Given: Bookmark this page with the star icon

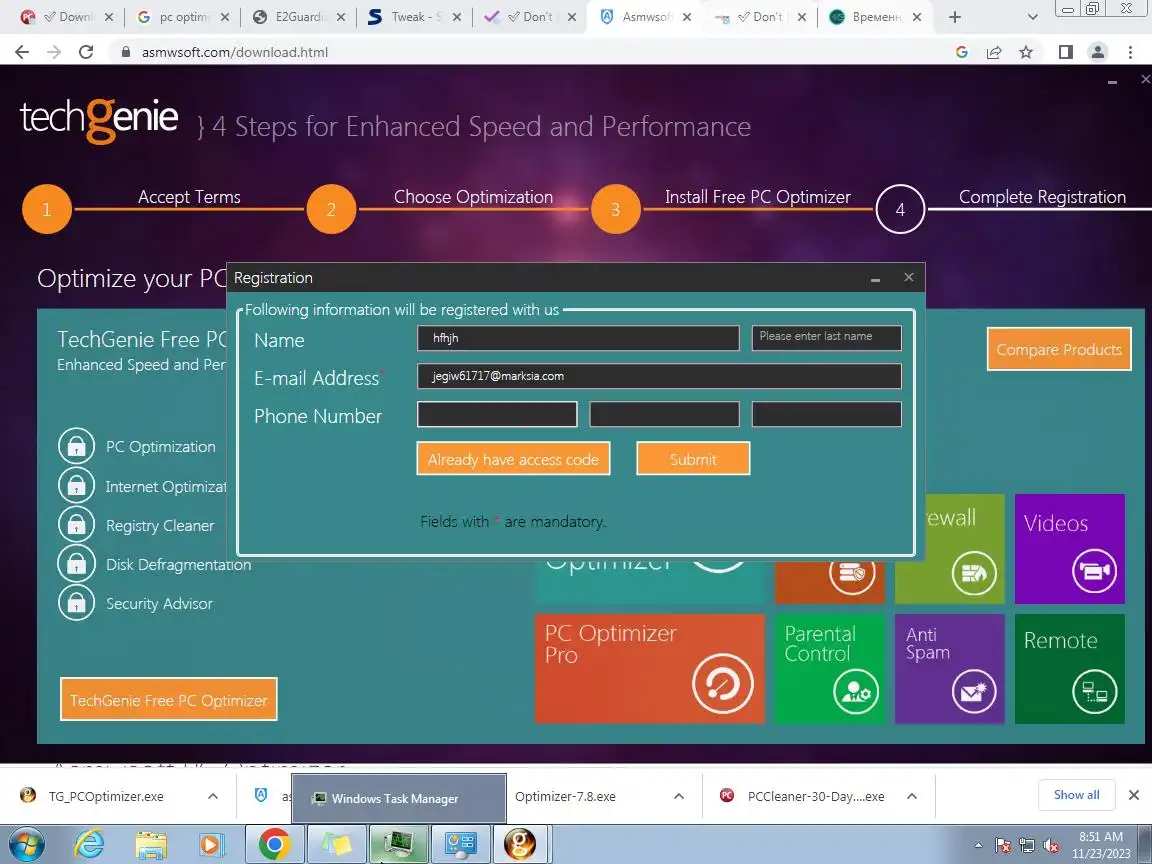Looking at the screenshot, I should [x=1026, y=51].
